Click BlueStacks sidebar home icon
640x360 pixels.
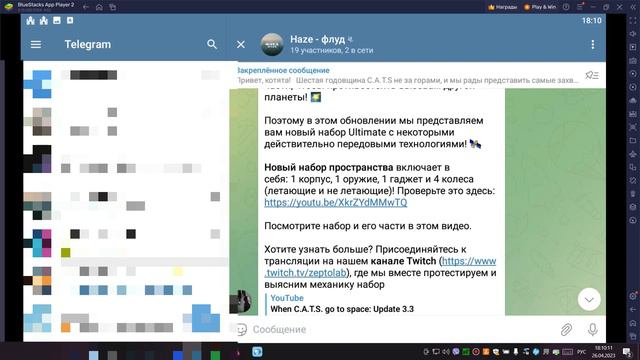(x=633, y=323)
